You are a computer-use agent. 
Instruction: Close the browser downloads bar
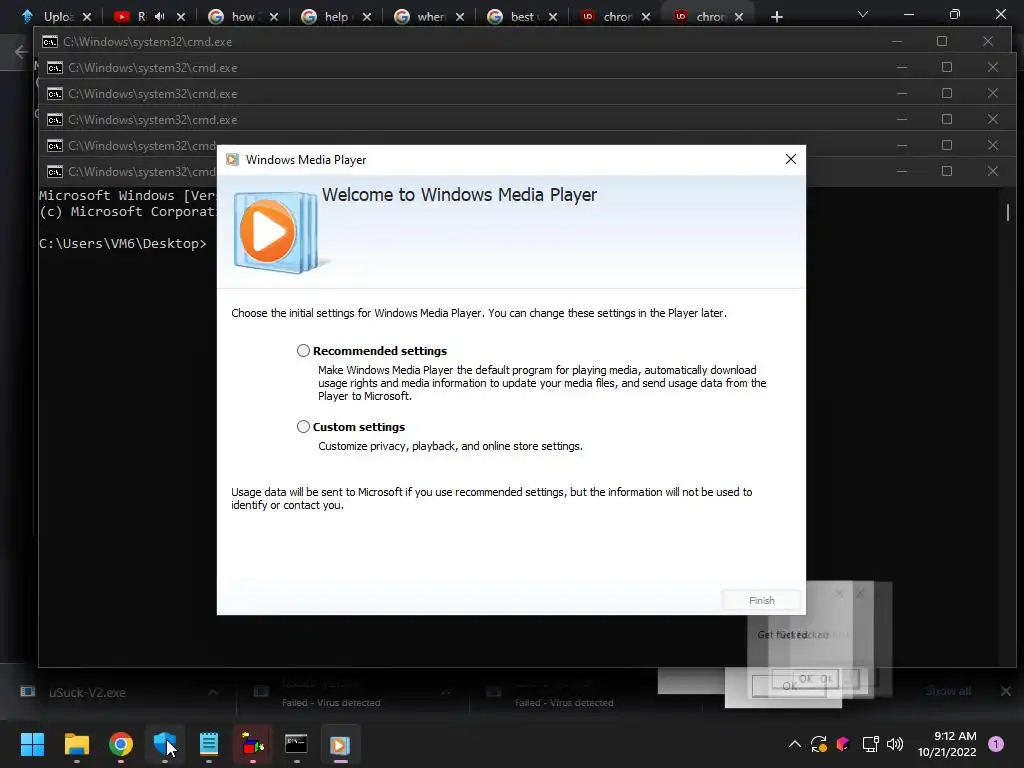pyautogui.click(x=1006, y=691)
